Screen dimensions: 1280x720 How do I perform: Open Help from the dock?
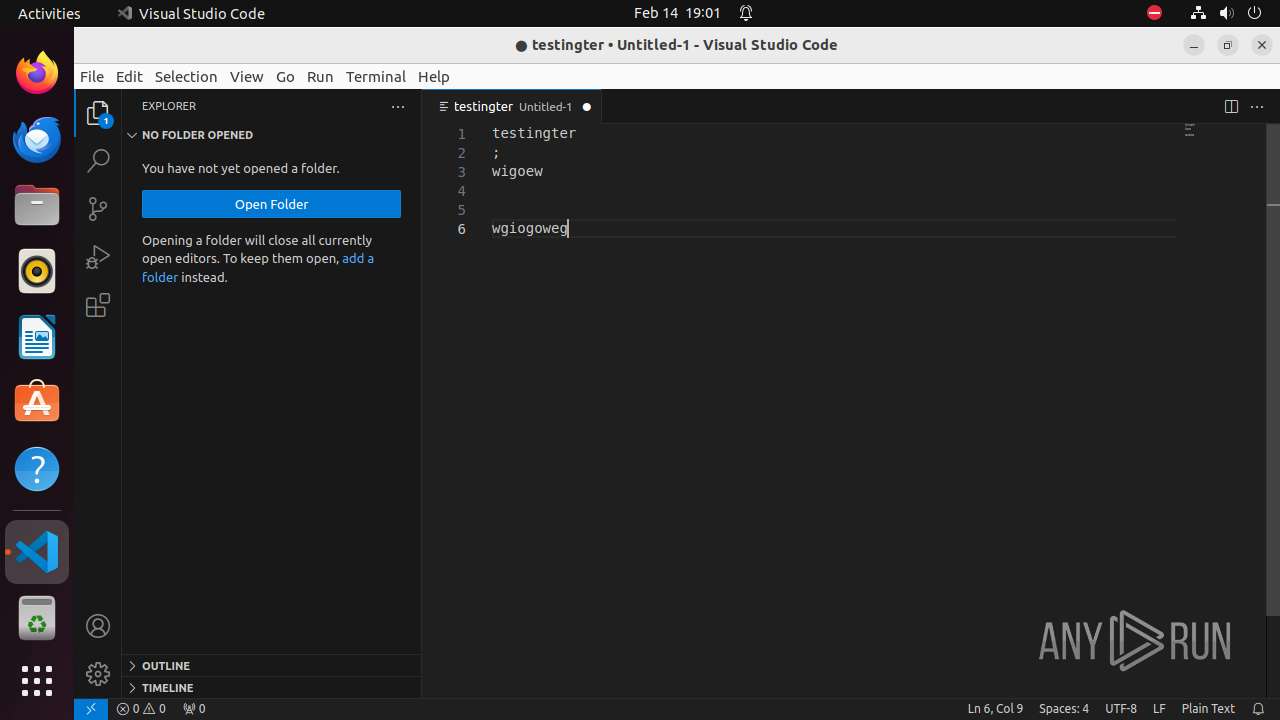(x=37, y=469)
